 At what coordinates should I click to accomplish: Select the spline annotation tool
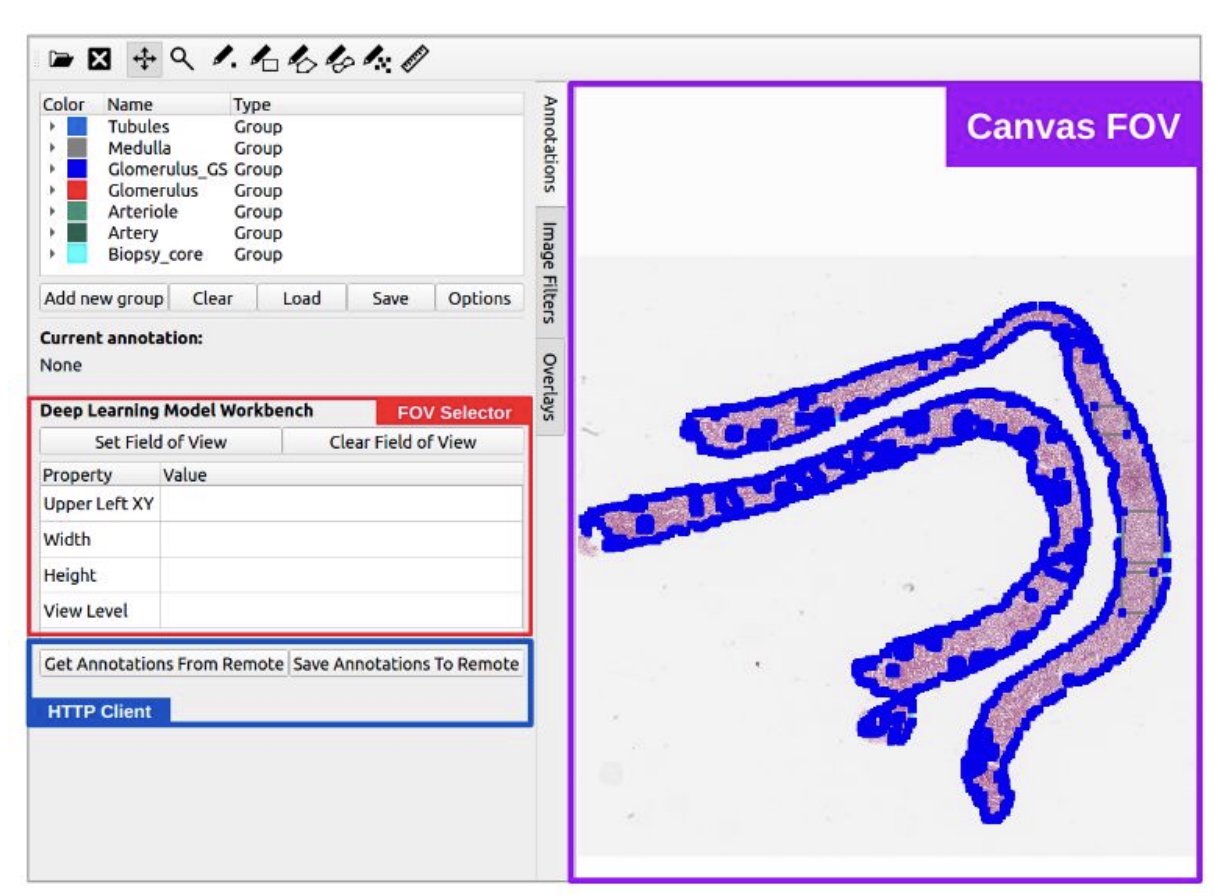[x=340, y=60]
